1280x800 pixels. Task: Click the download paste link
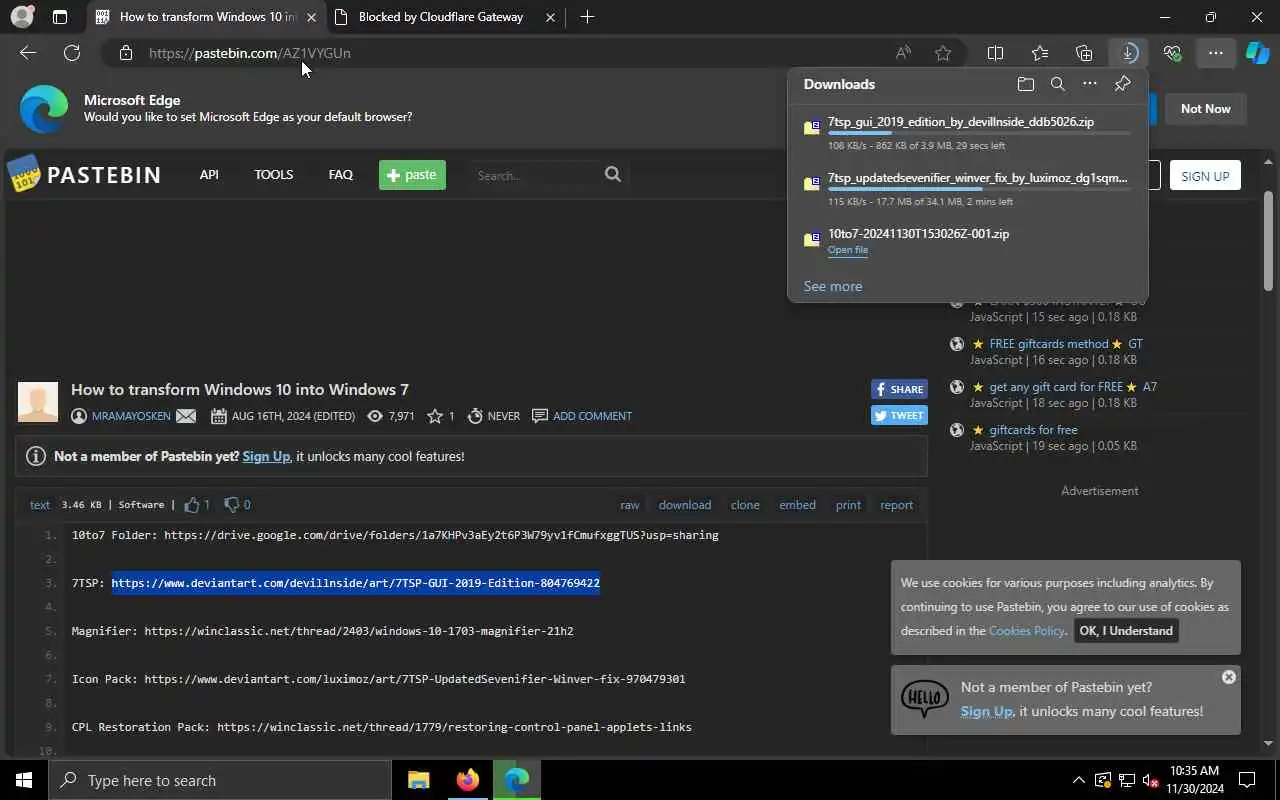click(685, 505)
